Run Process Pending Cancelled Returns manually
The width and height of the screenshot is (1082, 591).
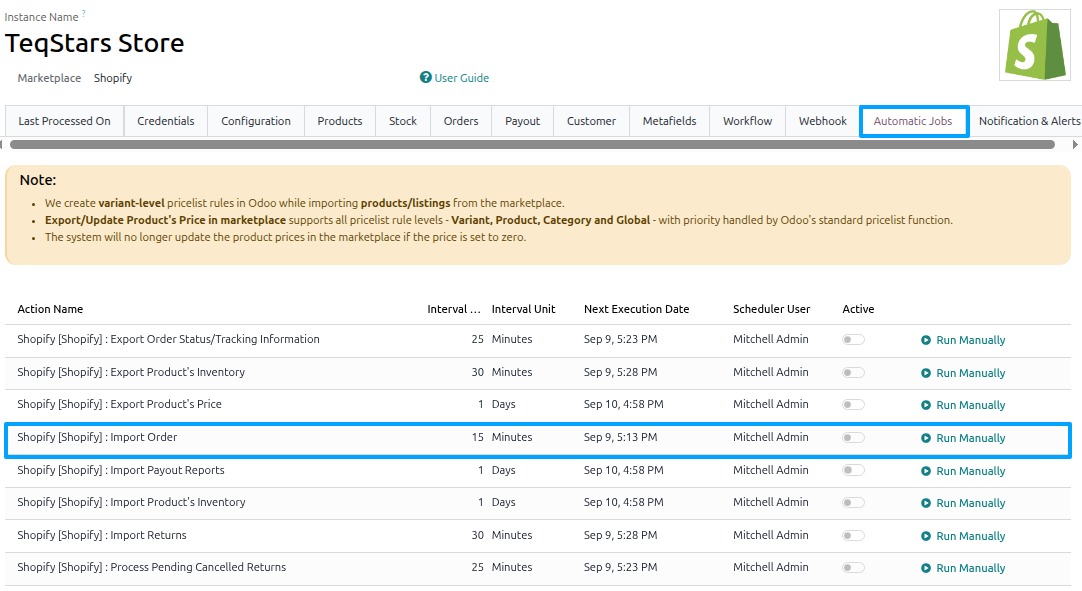point(963,568)
